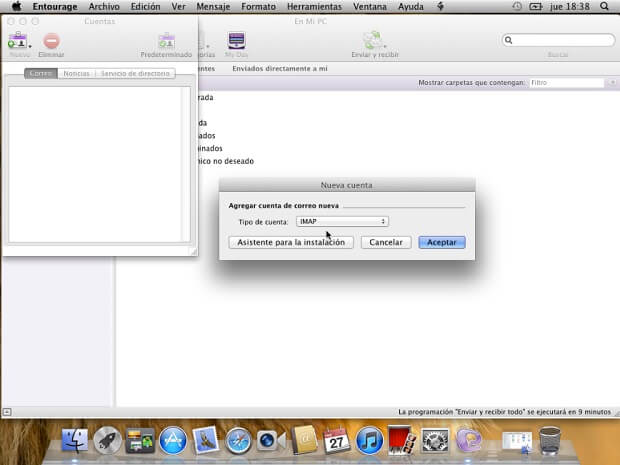The width and height of the screenshot is (620, 465).
Task: Open App Store from the Dock
Action: (x=173, y=440)
